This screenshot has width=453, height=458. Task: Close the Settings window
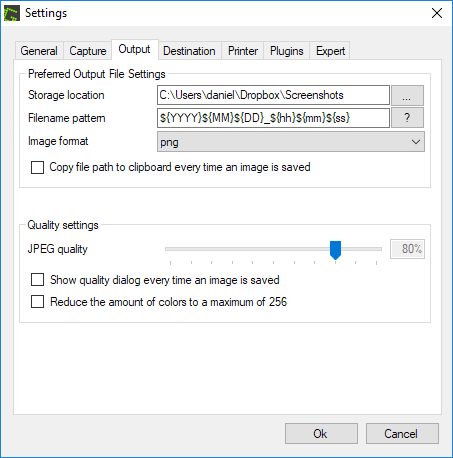[x=437, y=13]
